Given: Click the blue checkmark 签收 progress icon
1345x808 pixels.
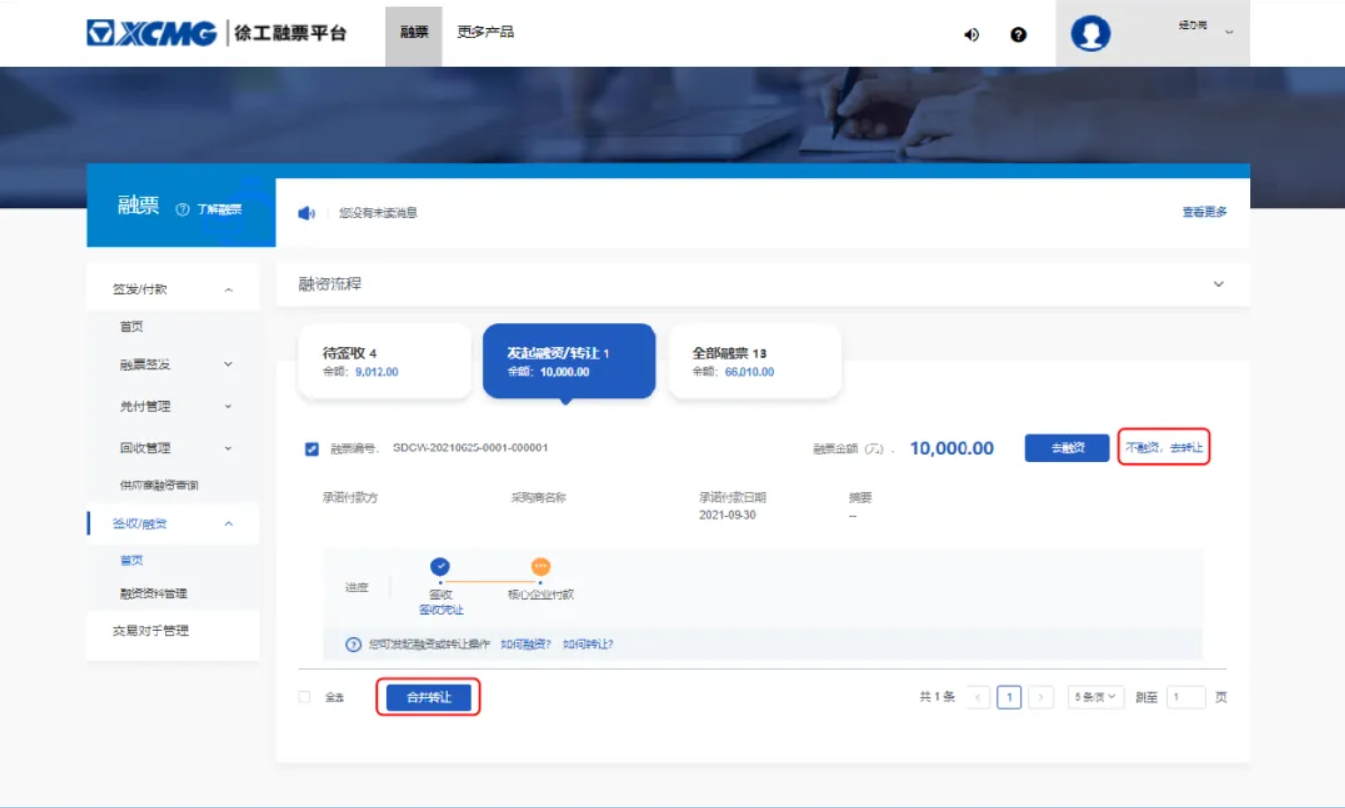Looking at the screenshot, I should [x=440, y=567].
